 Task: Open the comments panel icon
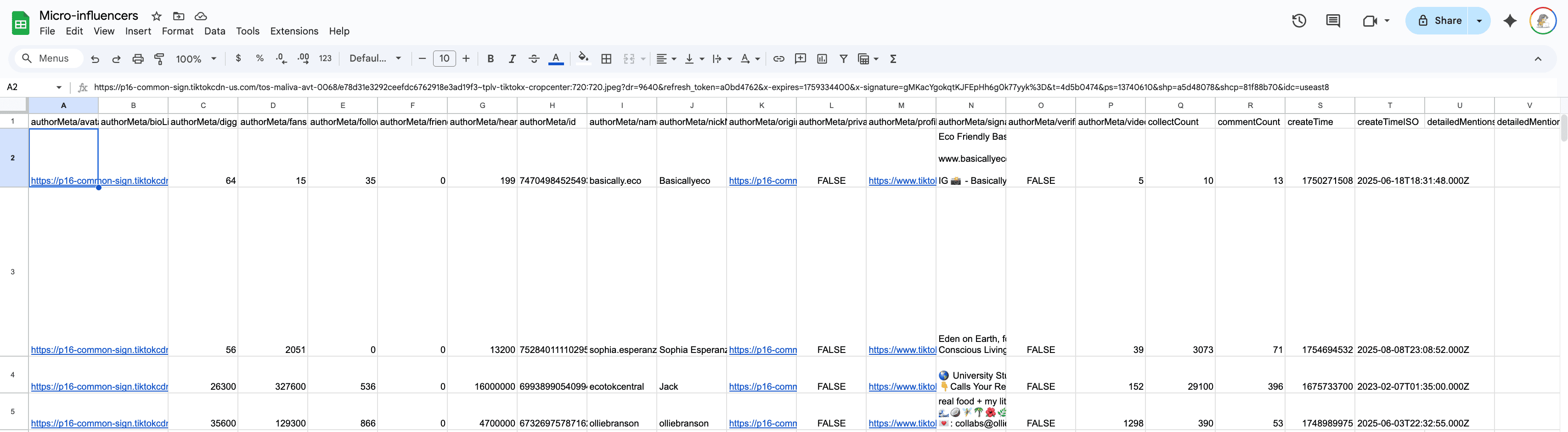coord(1333,20)
